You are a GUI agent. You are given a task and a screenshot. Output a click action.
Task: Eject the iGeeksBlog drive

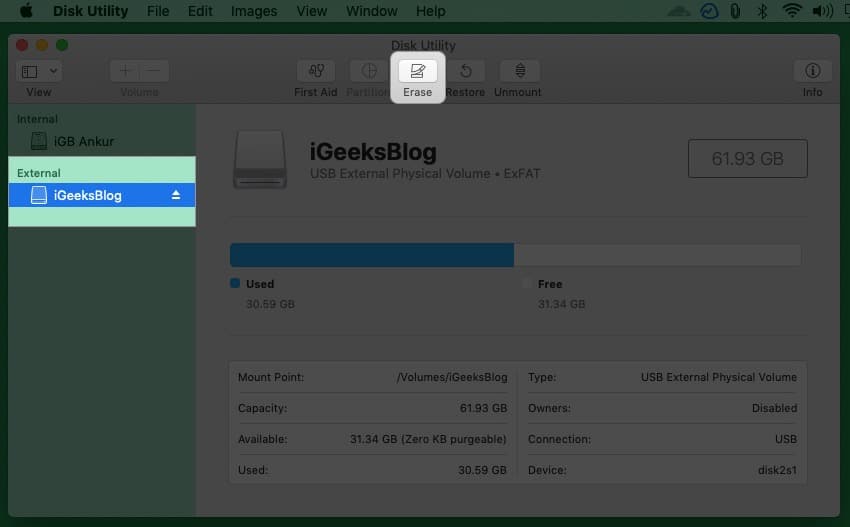[176, 195]
